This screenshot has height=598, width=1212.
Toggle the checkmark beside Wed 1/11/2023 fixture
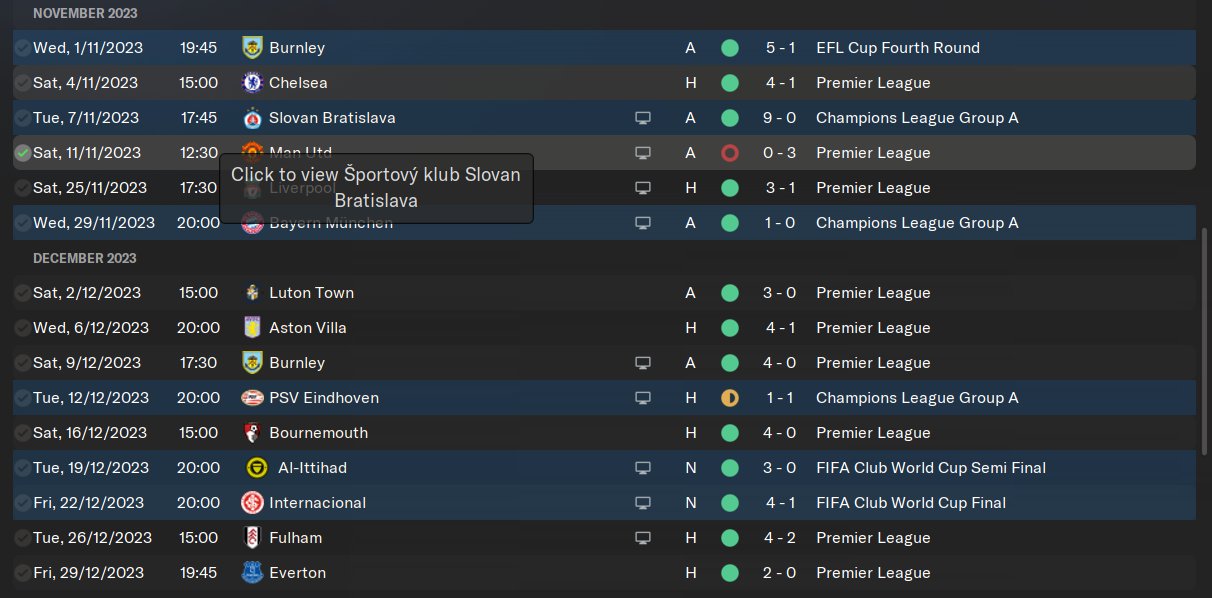coord(22,48)
